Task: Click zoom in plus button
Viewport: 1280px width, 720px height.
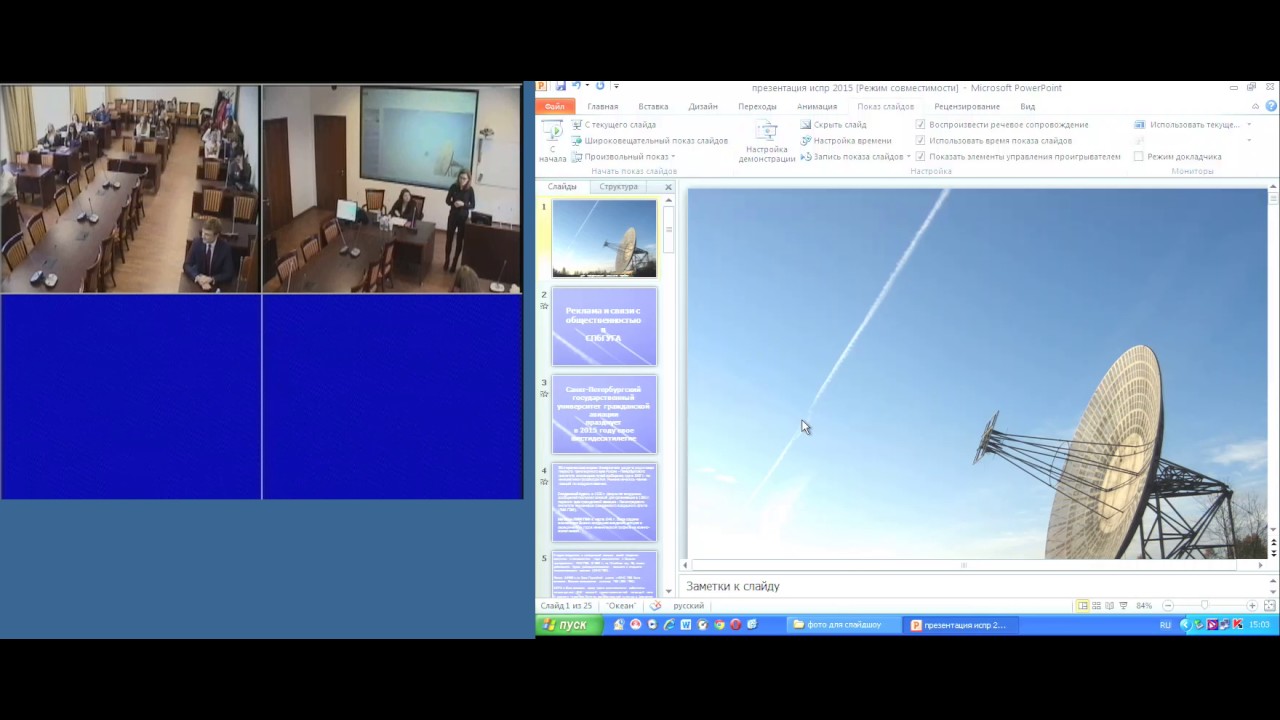Action: 1252,606
